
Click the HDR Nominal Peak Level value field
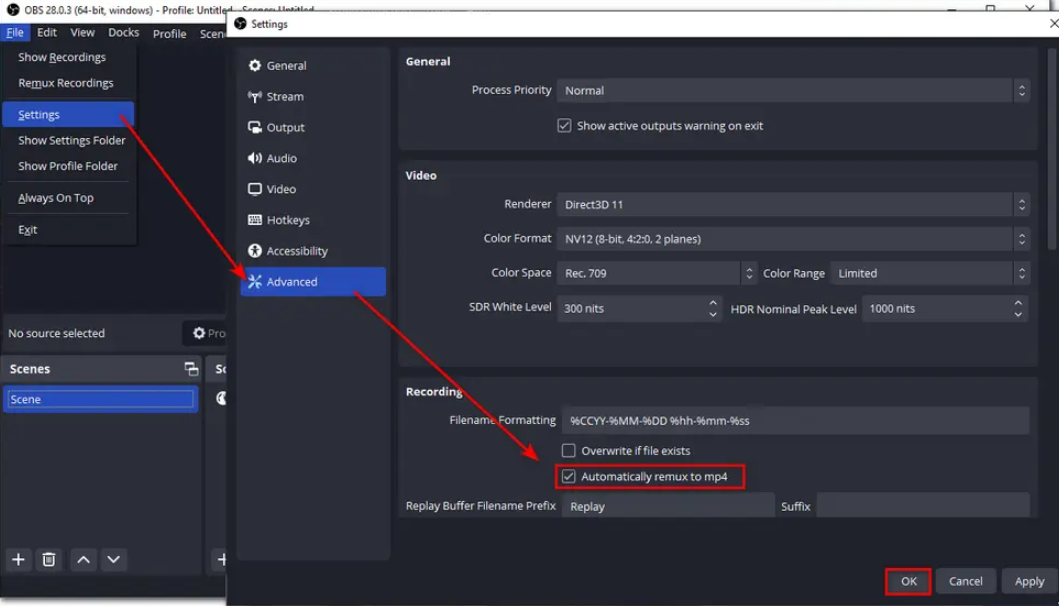[937, 309]
